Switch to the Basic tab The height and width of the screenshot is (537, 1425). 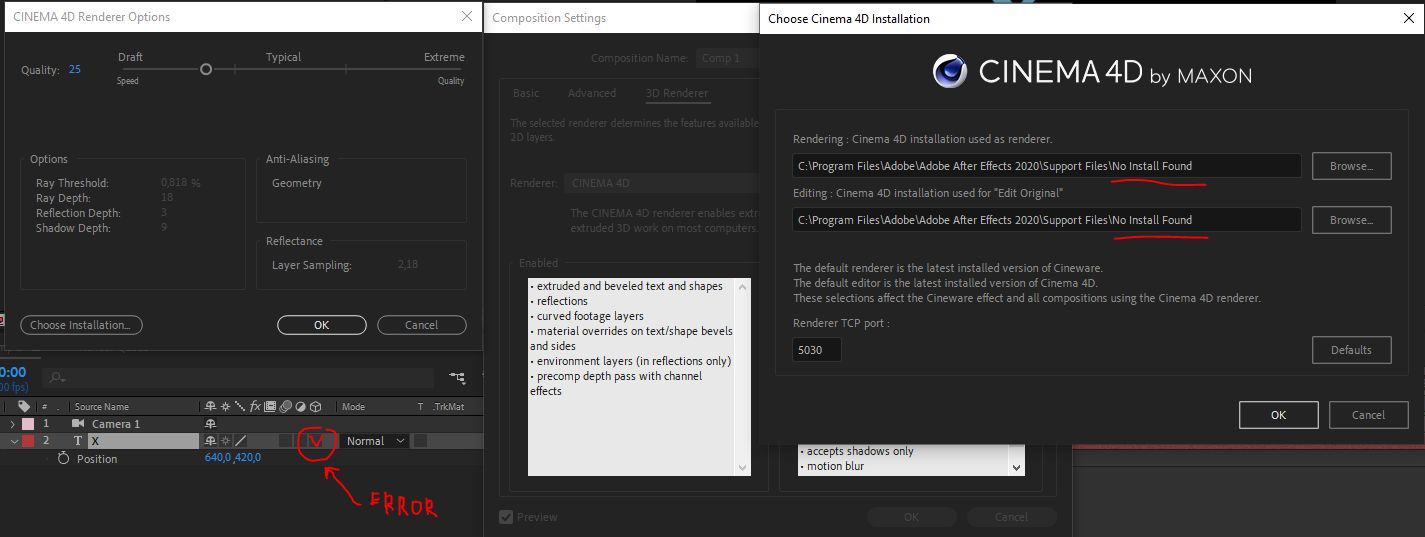(x=526, y=93)
